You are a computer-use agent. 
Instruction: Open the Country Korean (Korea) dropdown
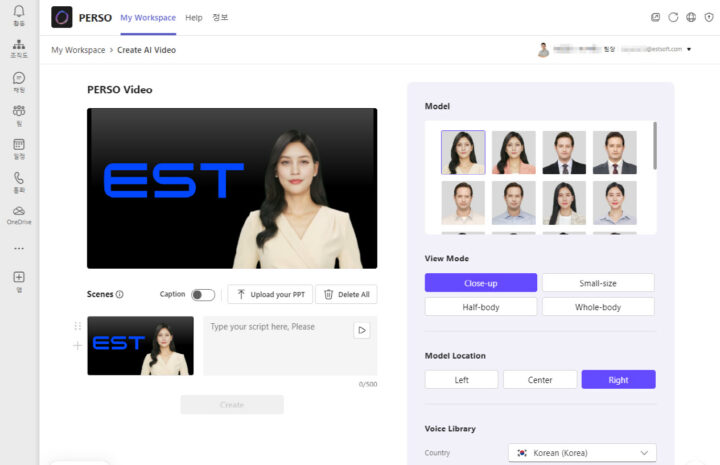tap(582, 453)
